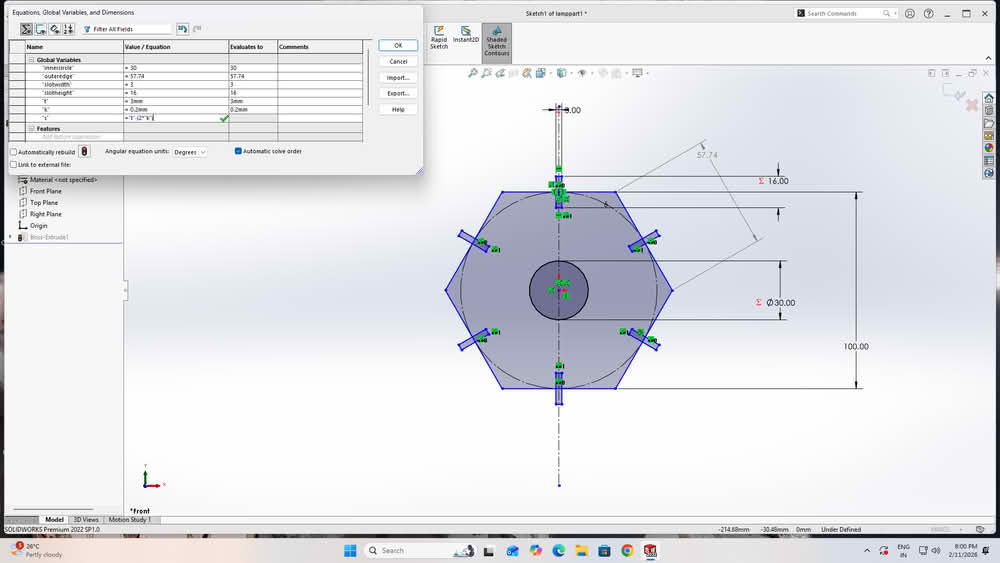Open the Windows Start menu

[x=350, y=550]
